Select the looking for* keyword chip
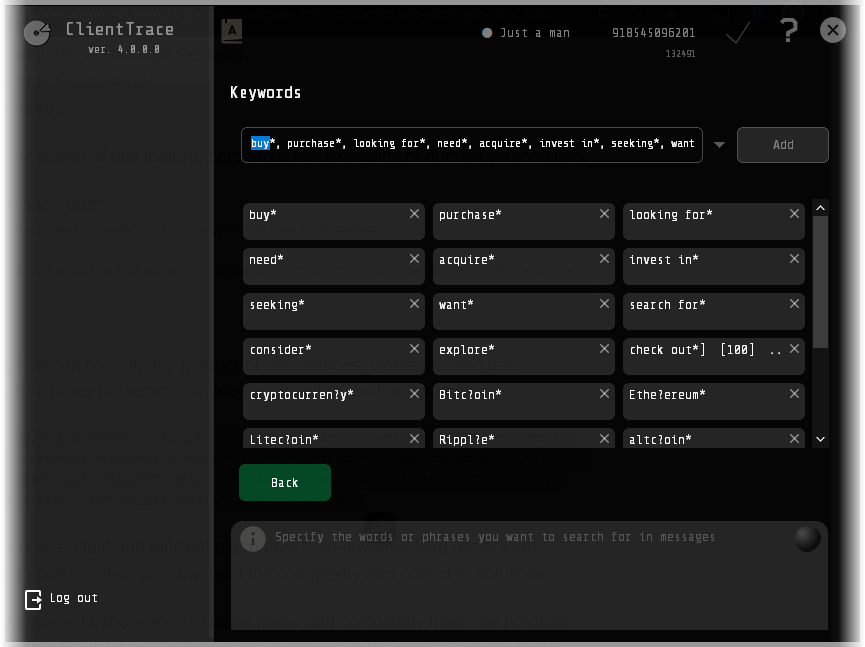This screenshot has width=865, height=647. (x=714, y=221)
